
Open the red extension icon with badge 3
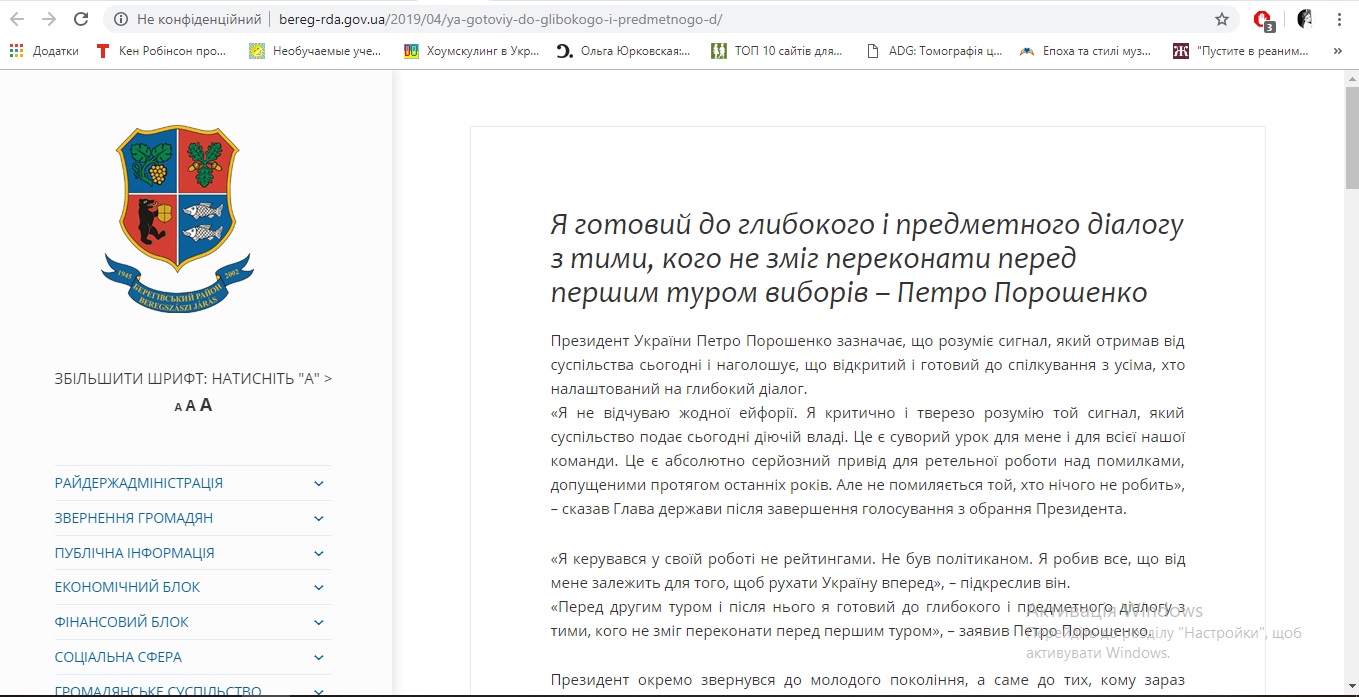pyautogui.click(x=1264, y=19)
